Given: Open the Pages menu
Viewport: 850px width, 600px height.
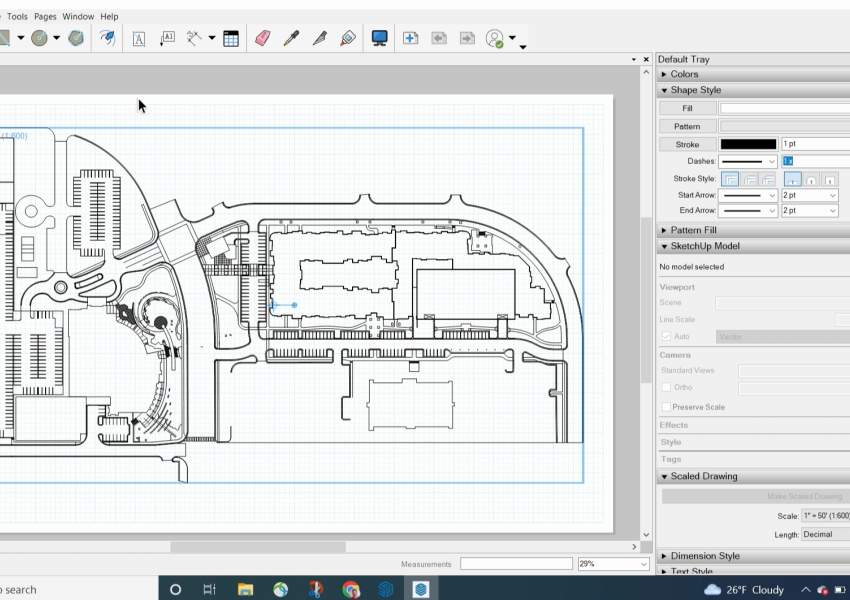Looking at the screenshot, I should coord(45,17).
